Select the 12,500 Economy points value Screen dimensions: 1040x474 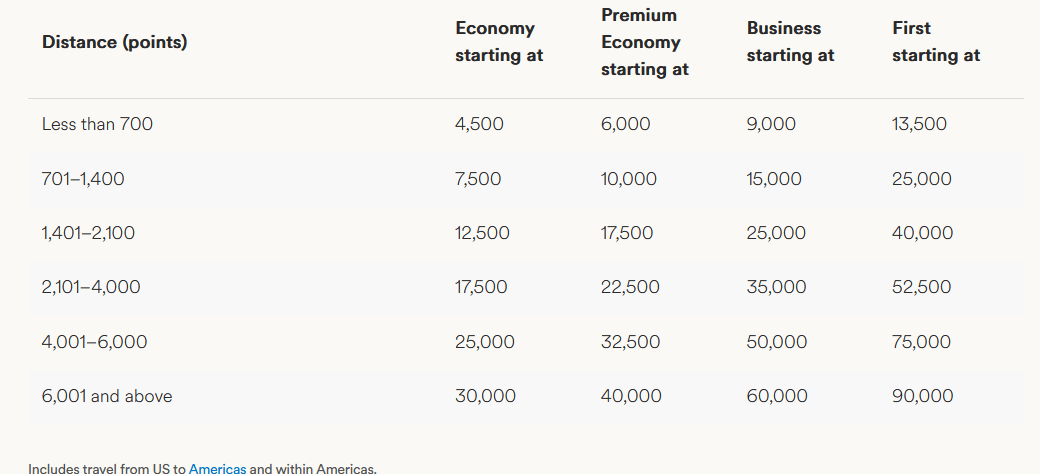(483, 233)
